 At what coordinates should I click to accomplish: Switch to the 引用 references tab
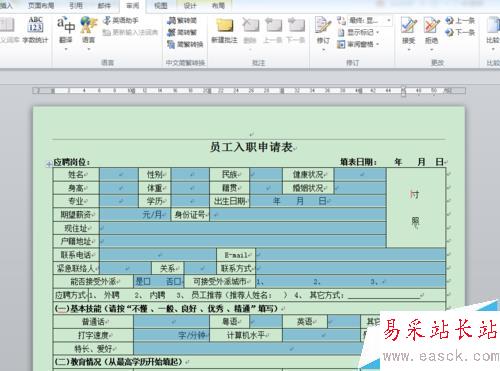pos(76,5)
